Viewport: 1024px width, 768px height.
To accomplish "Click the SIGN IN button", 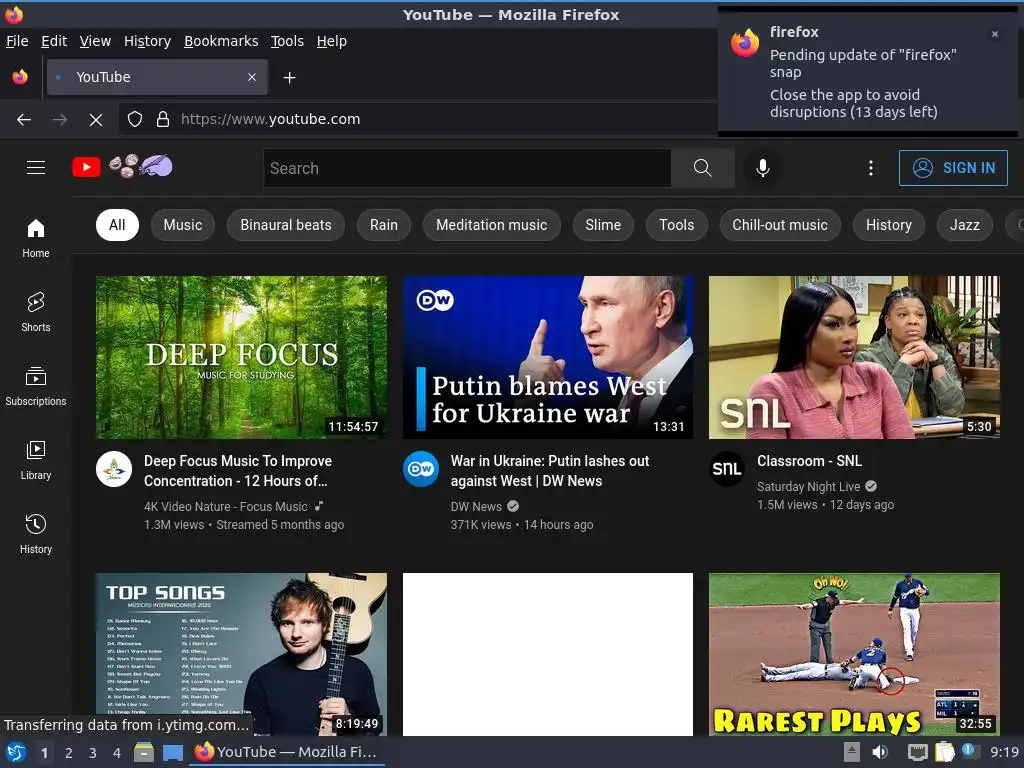I will [x=953, y=168].
